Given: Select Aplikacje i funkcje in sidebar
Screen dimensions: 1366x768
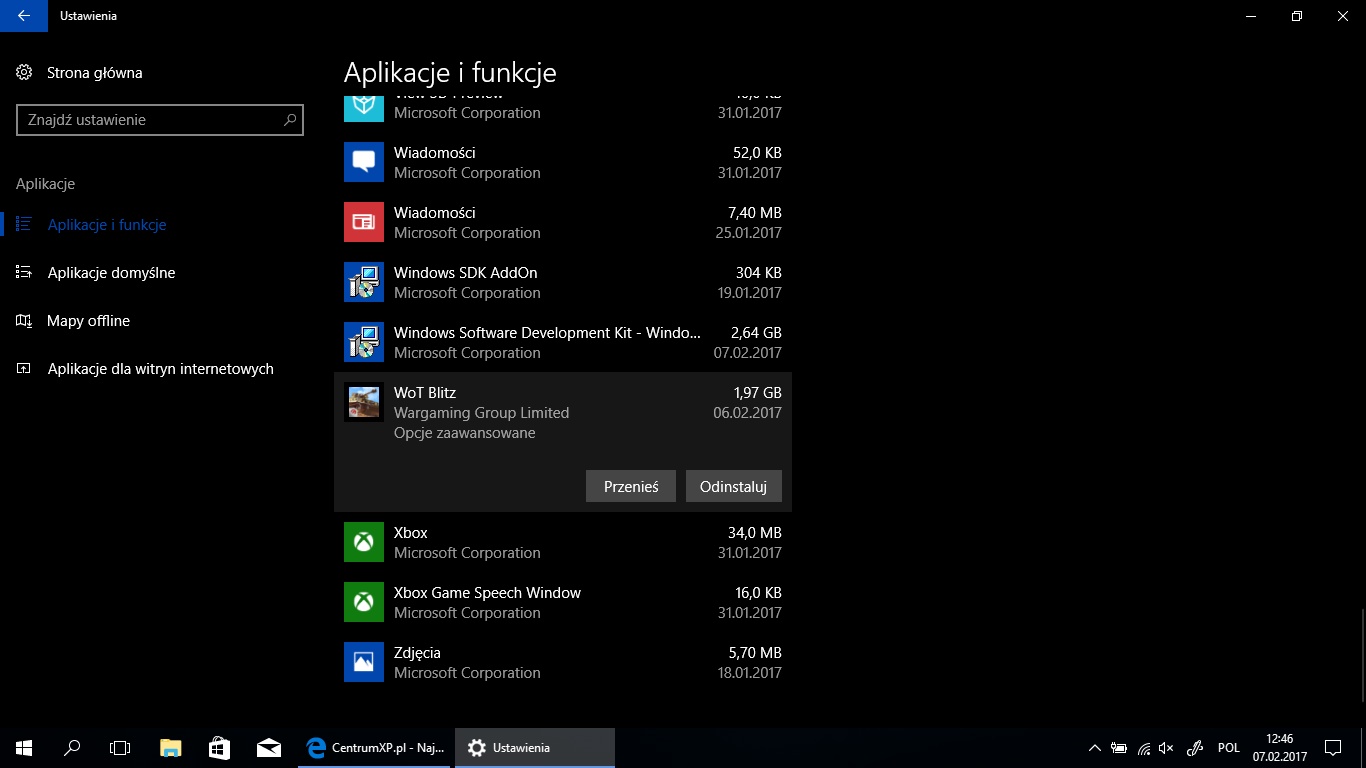Looking at the screenshot, I should pyautogui.click(x=107, y=225).
